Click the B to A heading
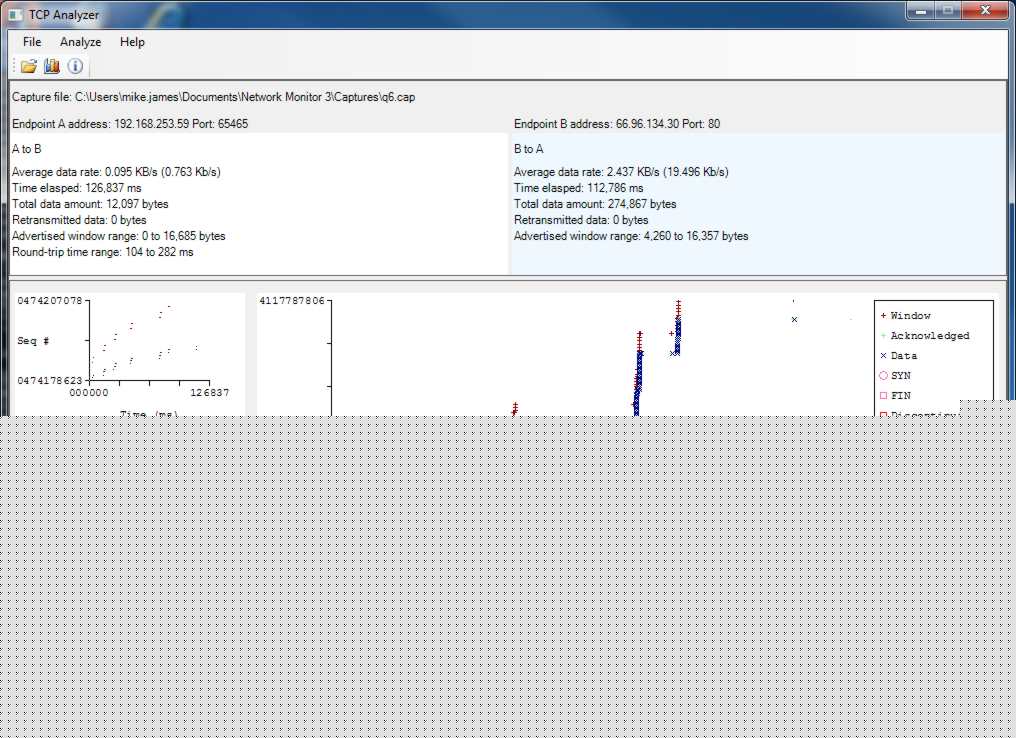The height and width of the screenshot is (738, 1016). click(x=529, y=149)
